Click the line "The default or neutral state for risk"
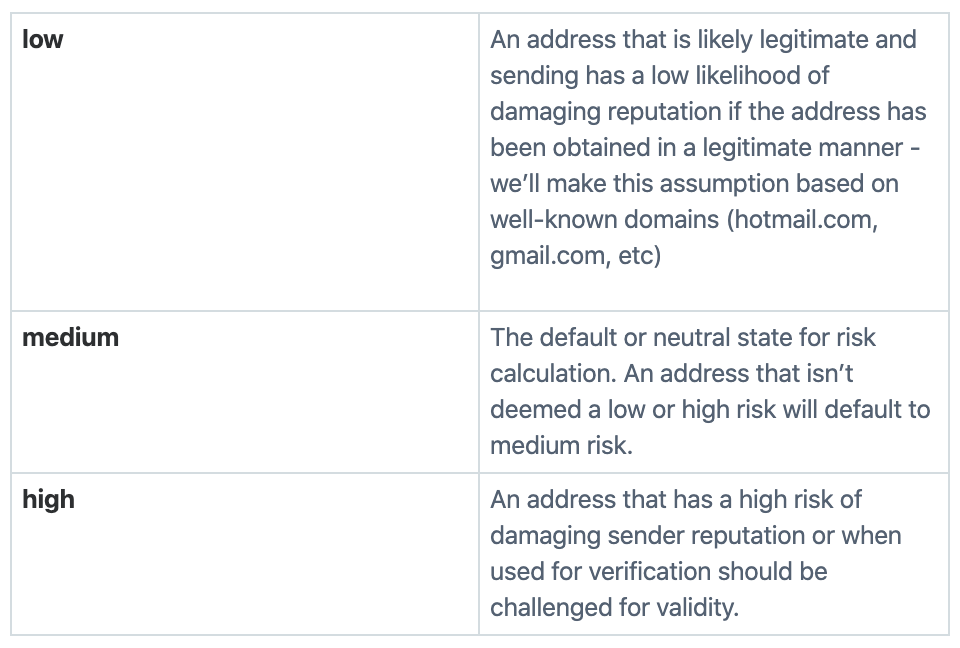 tap(683, 338)
